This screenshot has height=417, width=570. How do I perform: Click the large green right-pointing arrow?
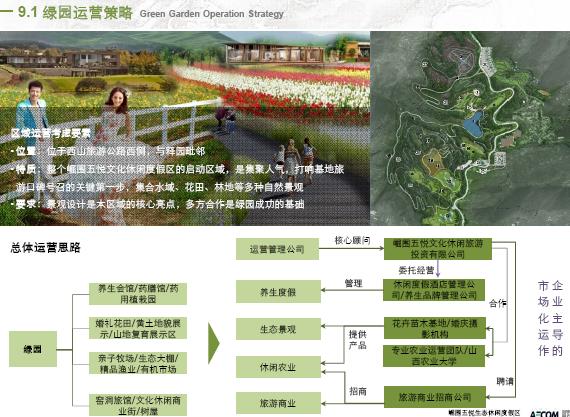(213, 343)
